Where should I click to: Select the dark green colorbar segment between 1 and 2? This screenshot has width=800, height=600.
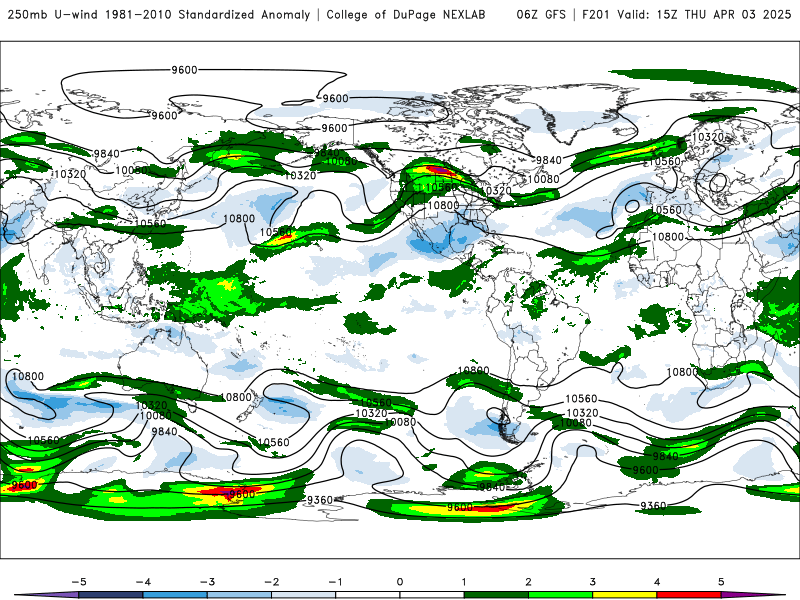click(496, 595)
